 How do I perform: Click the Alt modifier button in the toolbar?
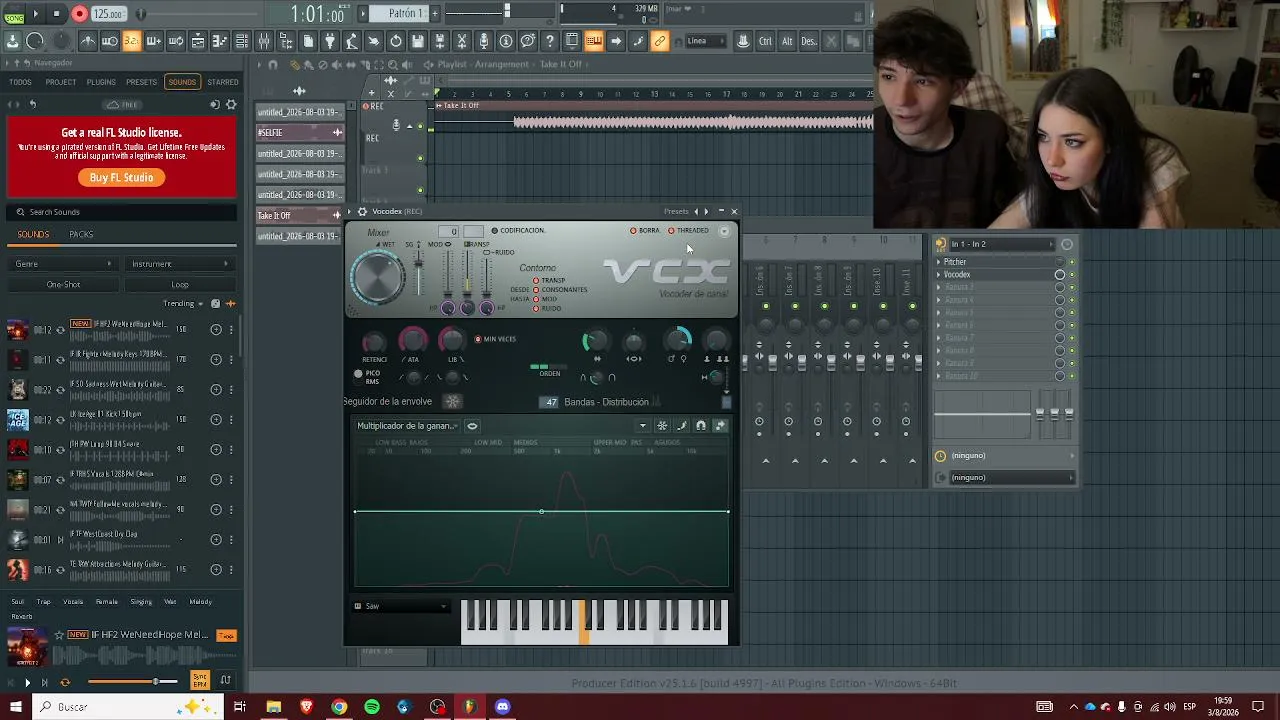[x=787, y=41]
